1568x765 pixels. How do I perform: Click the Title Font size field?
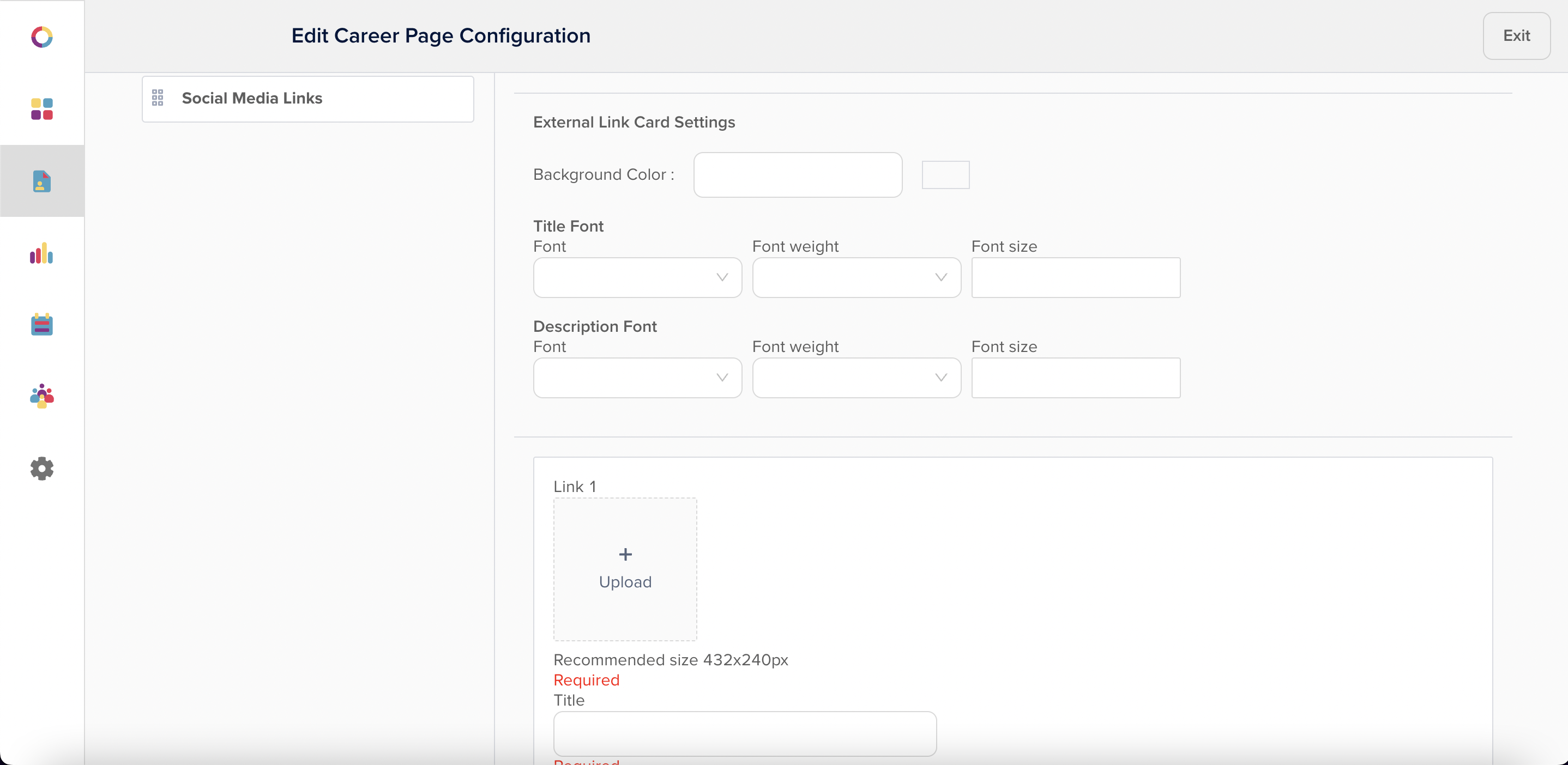(1076, 277)
